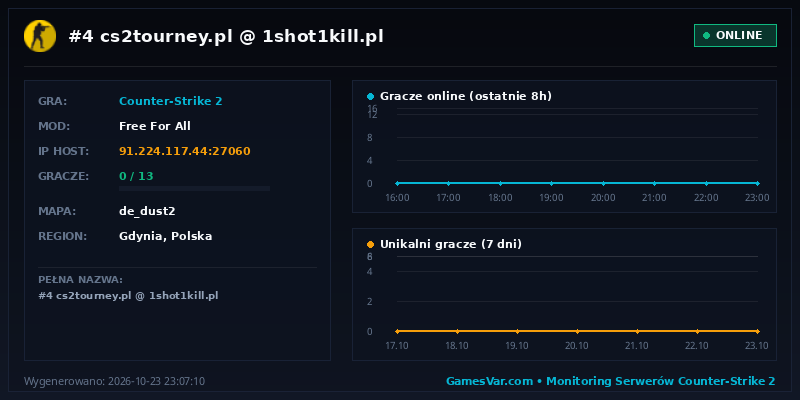Select the Free For All mod value

(x=155, y=126)
